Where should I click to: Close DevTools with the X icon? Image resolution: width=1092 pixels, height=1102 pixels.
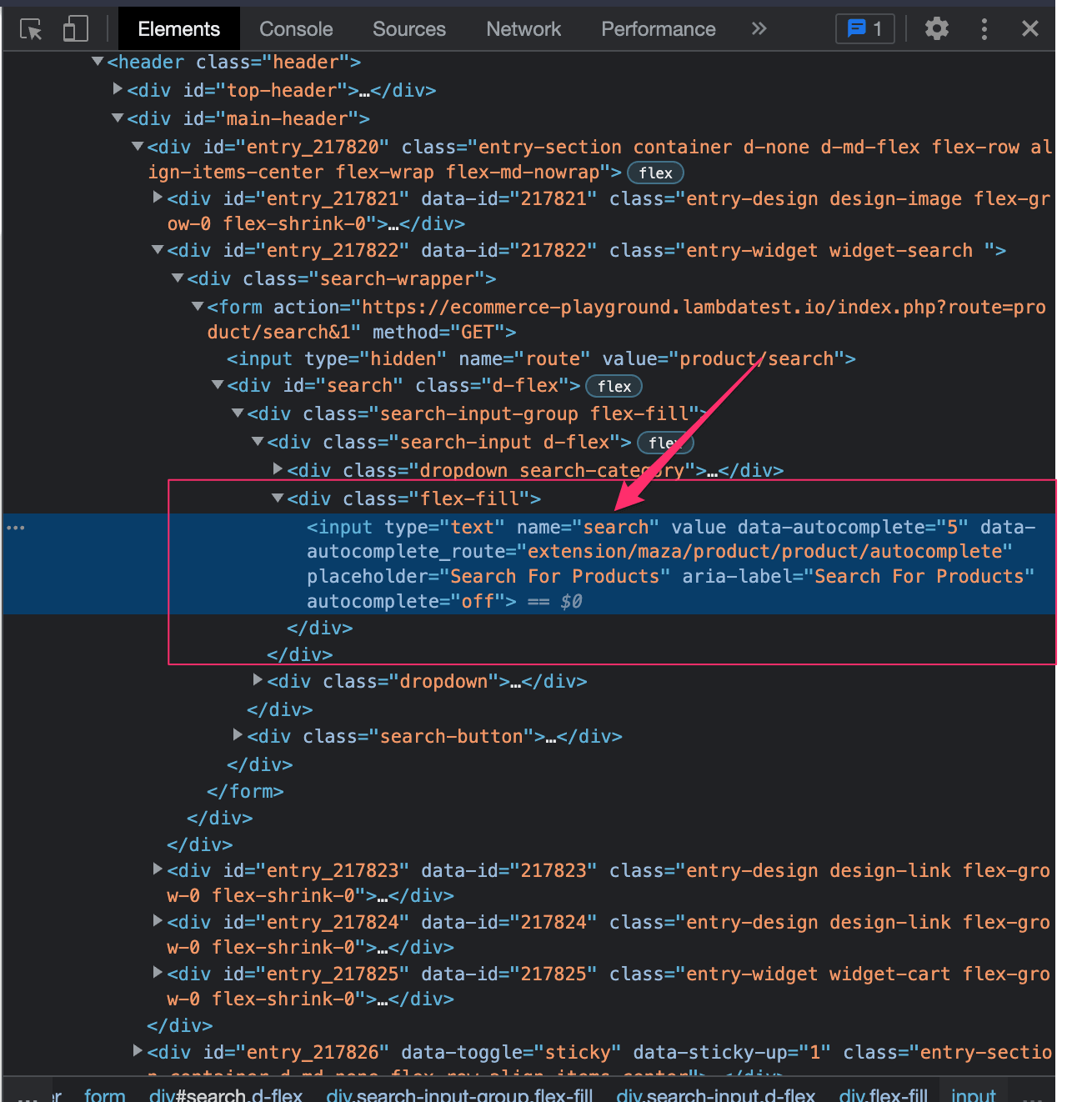pyautogui.click(x=1030, y=28)
